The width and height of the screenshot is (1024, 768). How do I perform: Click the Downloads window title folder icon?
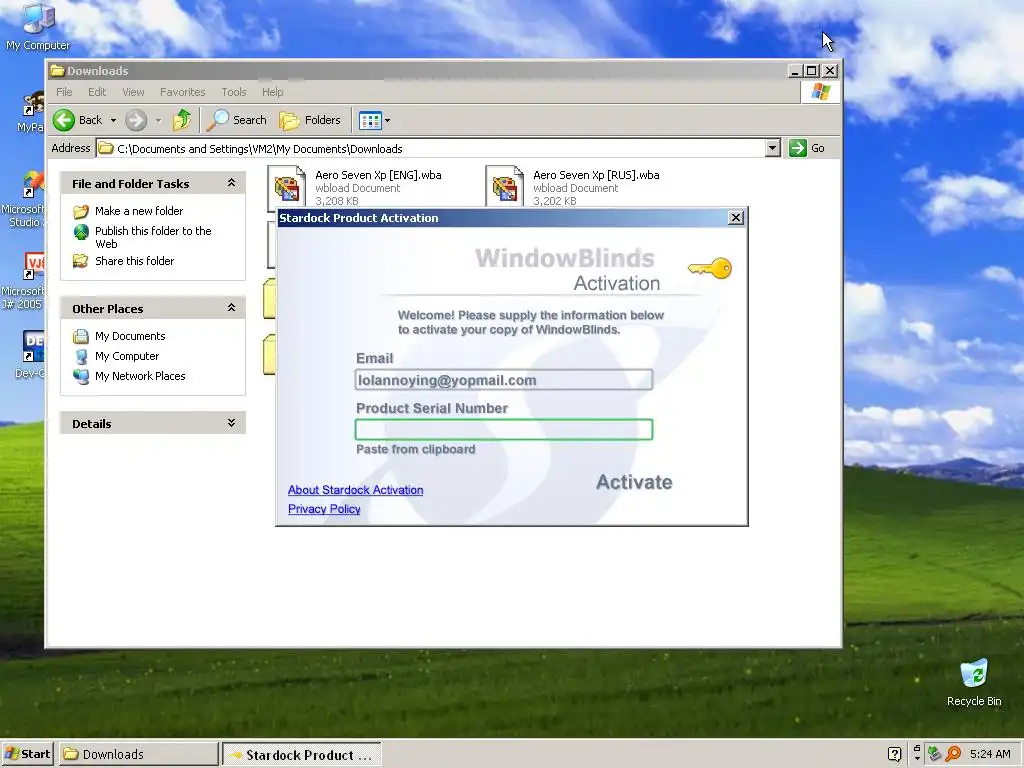57,71
